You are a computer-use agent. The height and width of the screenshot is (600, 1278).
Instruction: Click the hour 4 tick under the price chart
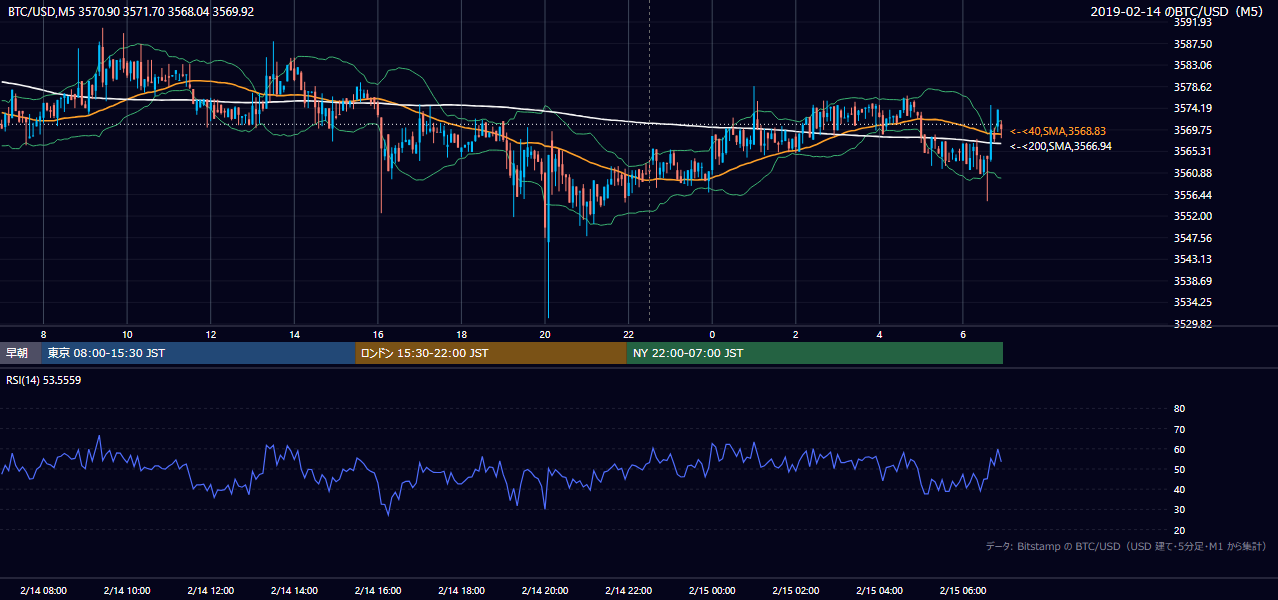coord(879,334)
